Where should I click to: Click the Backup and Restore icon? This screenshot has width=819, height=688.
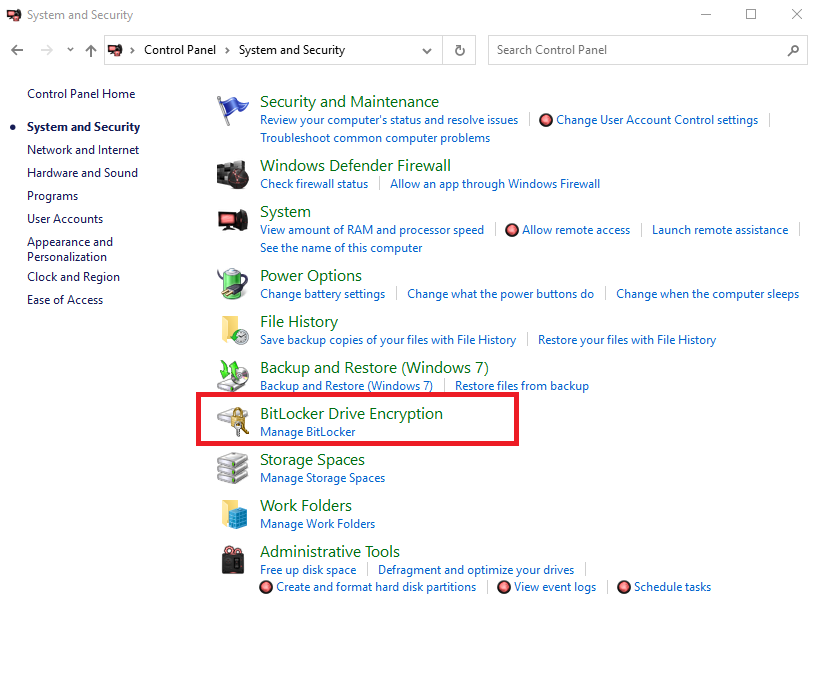(233, 376)
